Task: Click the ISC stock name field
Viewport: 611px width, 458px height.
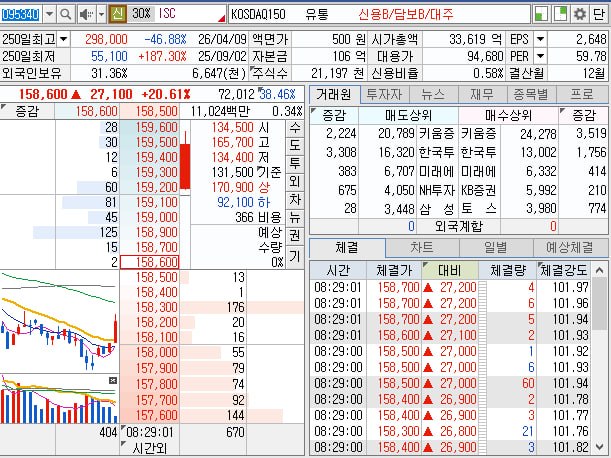Action: (x=191, y=14)
